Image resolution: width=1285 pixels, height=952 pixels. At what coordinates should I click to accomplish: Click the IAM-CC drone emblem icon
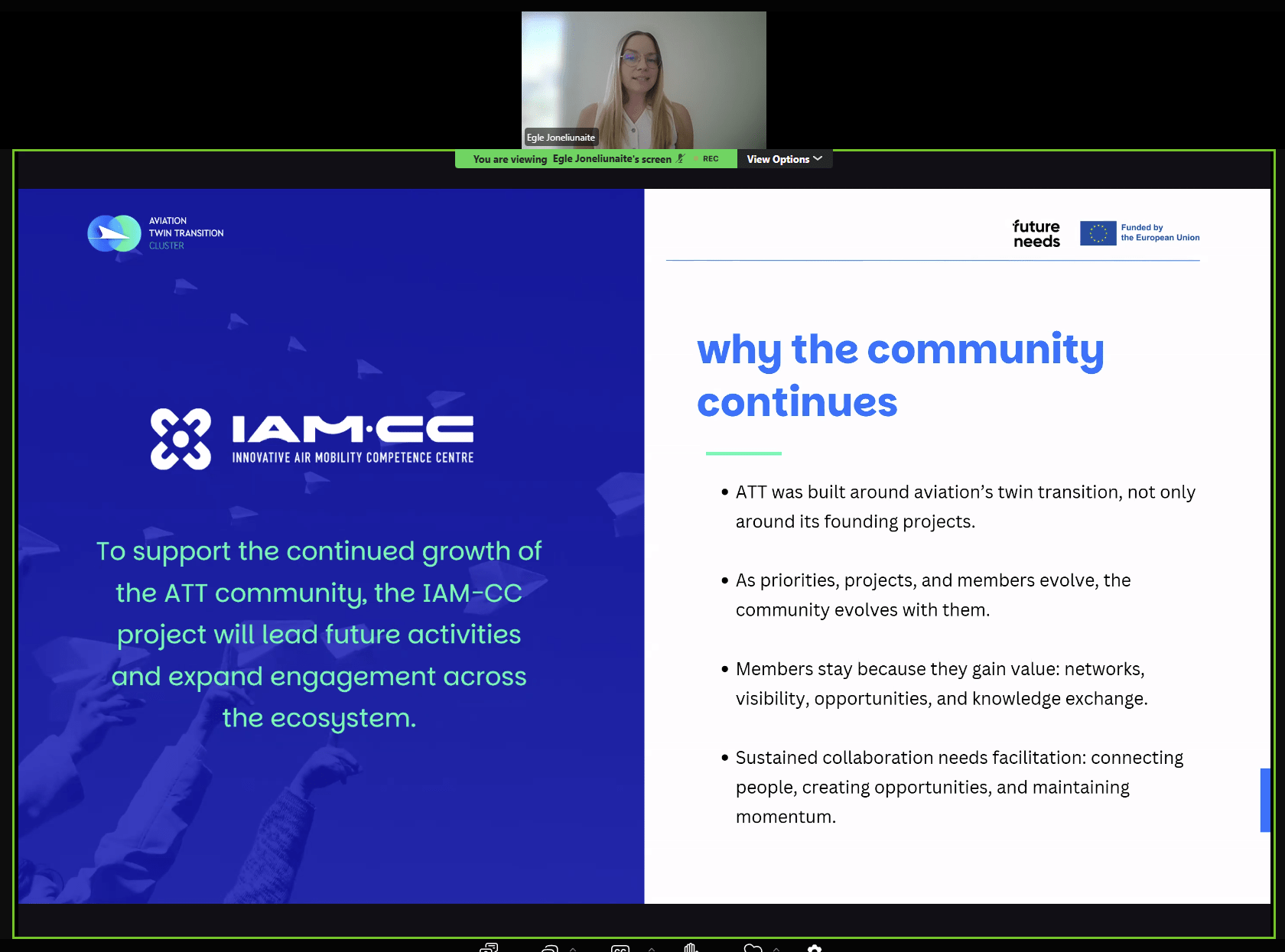pyautogui.click(x=181, y=439)
